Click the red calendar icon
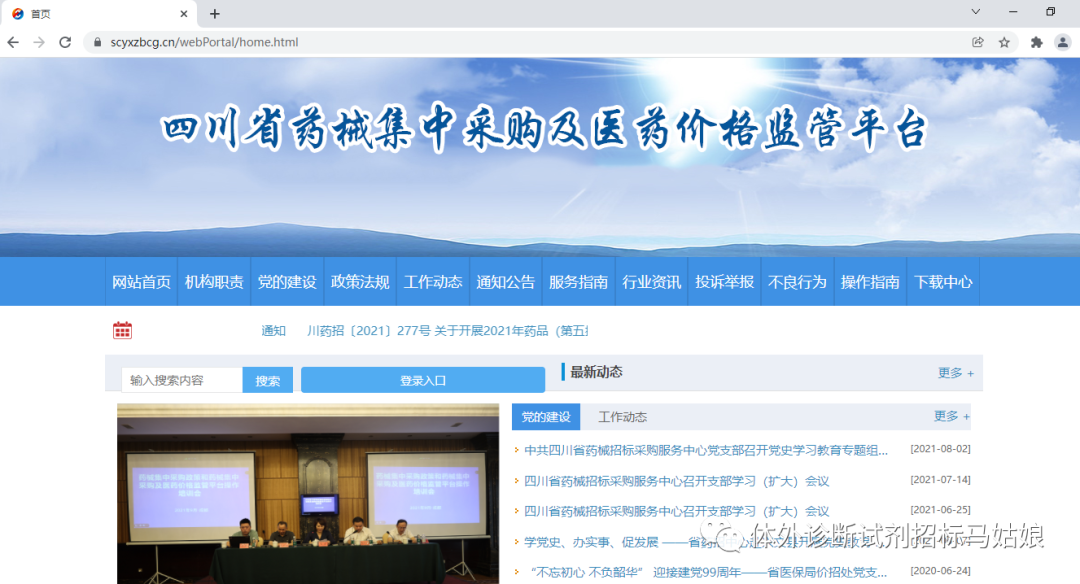1080x584 pixels. point(122,331)
